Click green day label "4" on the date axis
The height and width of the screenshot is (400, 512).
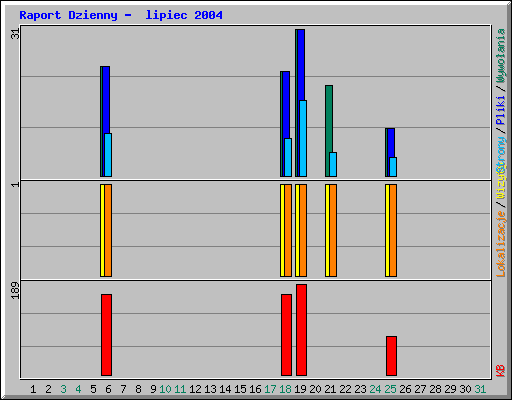point(78,389)
